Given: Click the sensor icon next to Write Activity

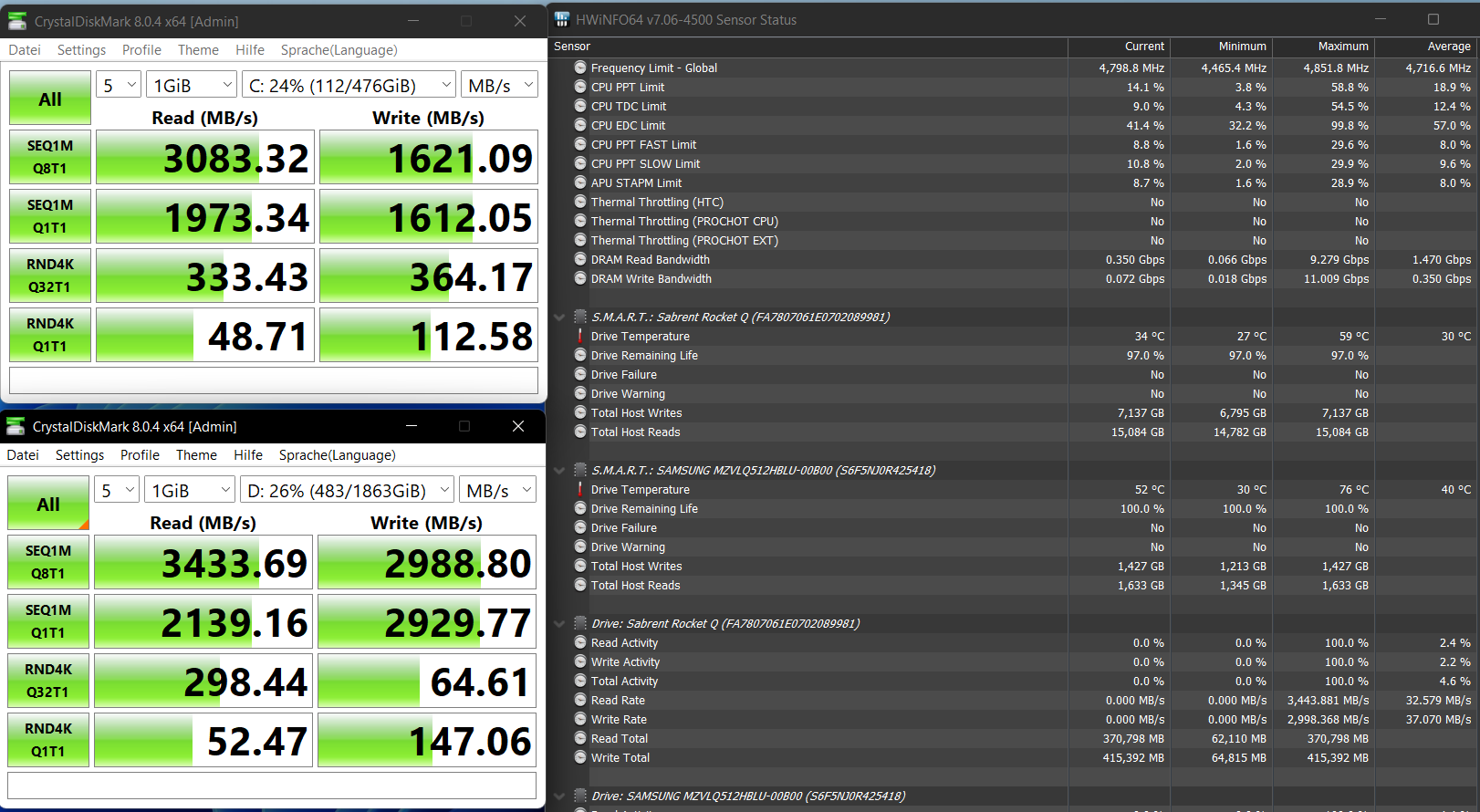Looking at the screenshot, I should pos(580,661).
